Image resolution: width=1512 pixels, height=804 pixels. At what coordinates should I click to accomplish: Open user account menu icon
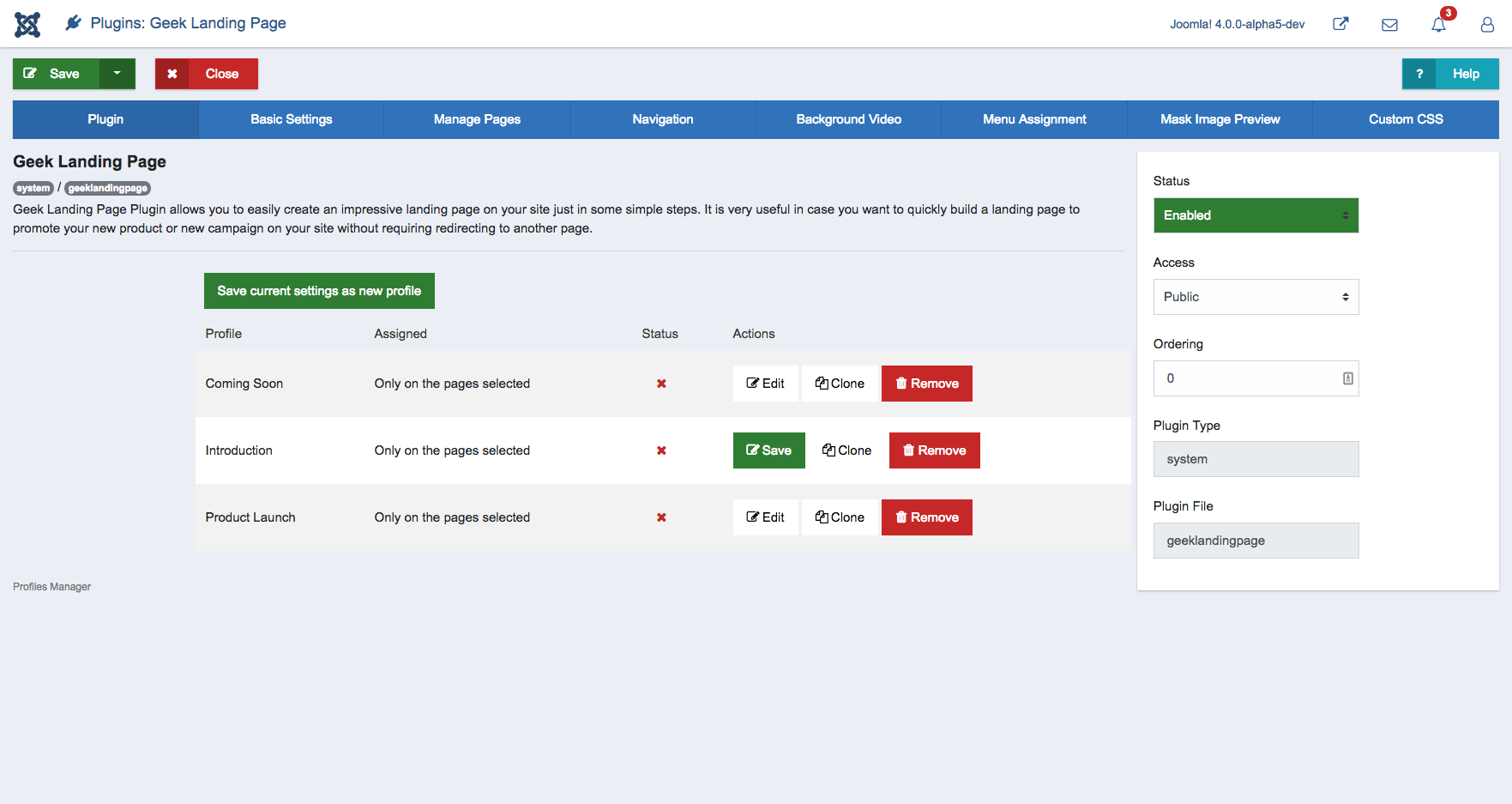(x=1487, y=25)
